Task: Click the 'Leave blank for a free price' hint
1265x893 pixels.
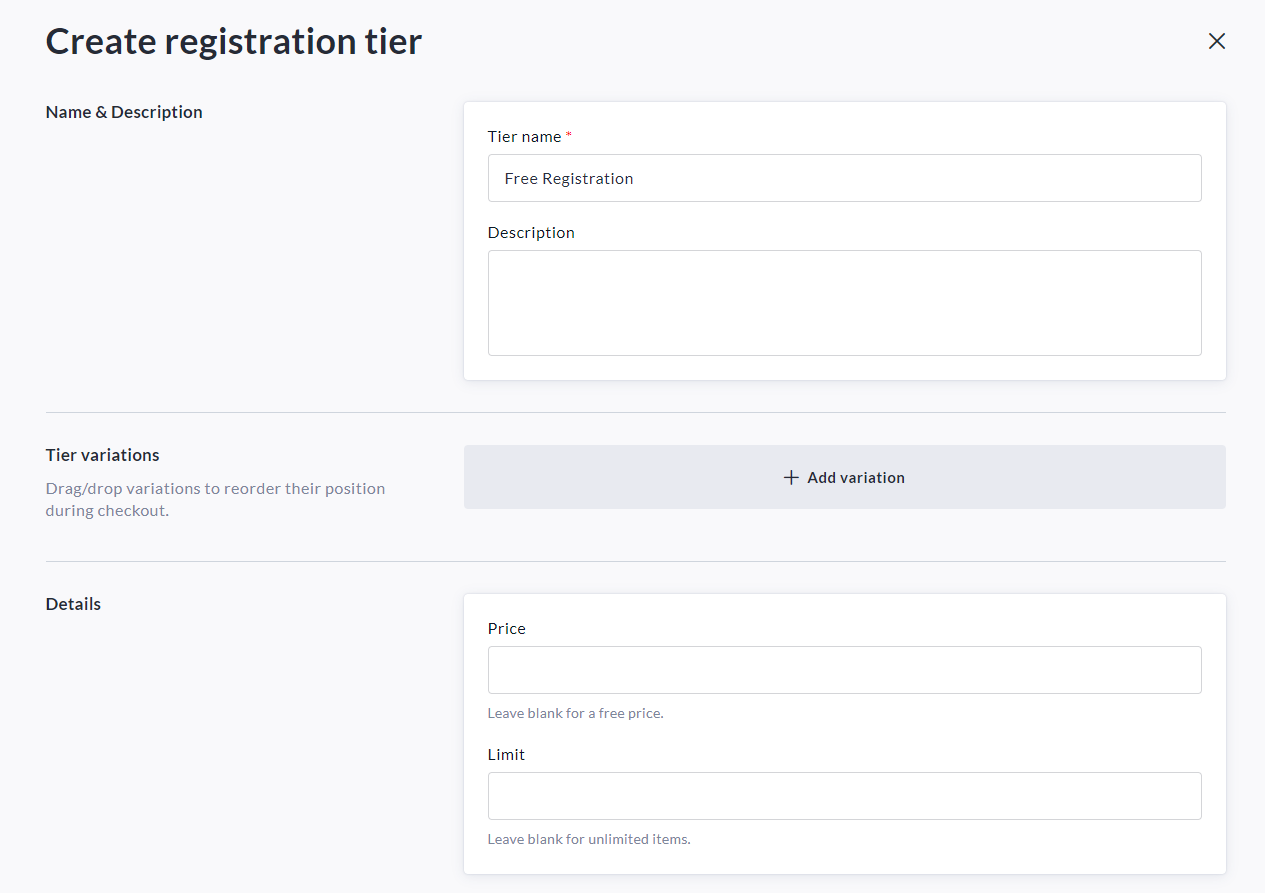Action: [575, 713]
